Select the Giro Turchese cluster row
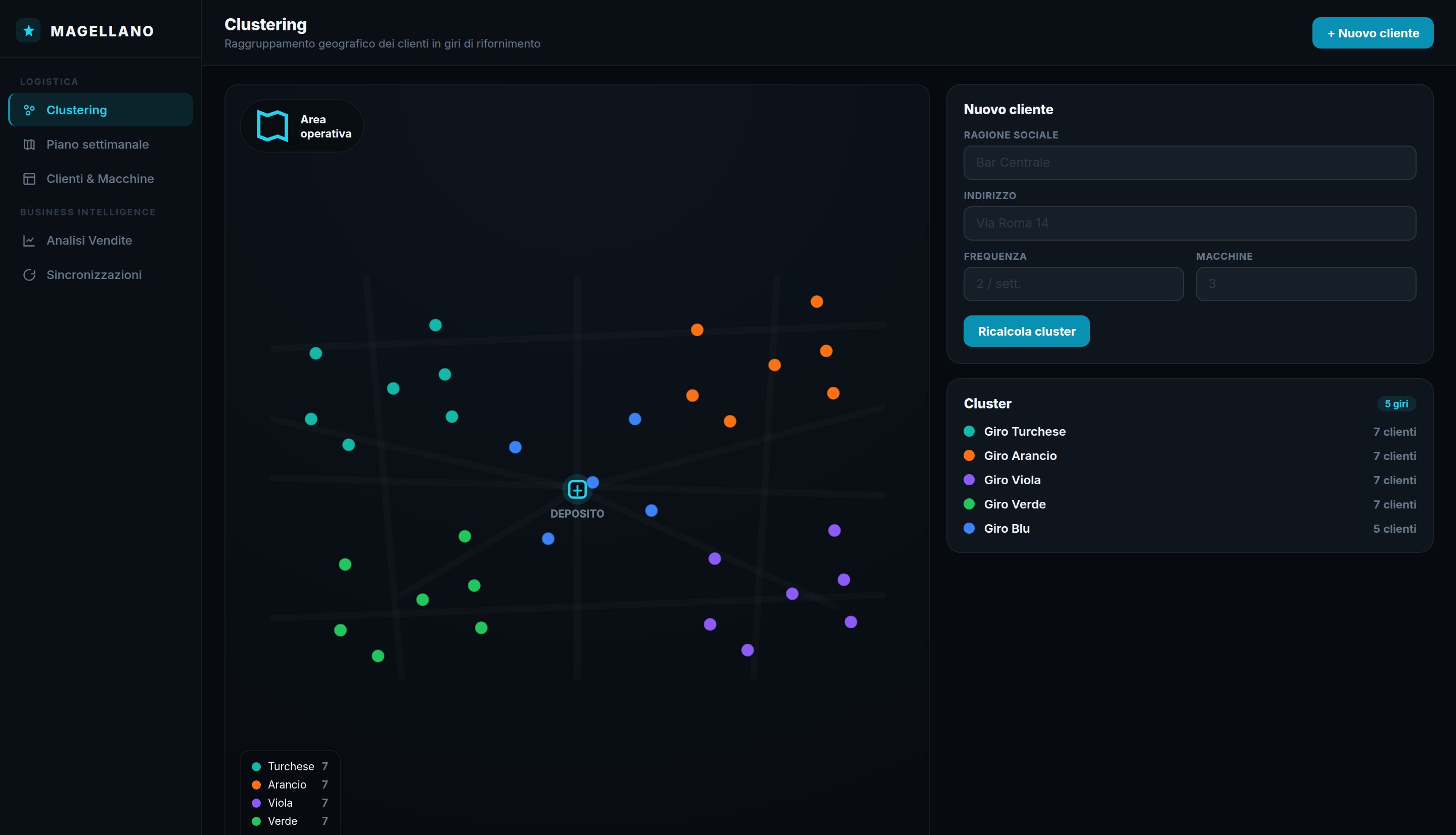Screen dimensions: 1456x835 (1190, 431)
